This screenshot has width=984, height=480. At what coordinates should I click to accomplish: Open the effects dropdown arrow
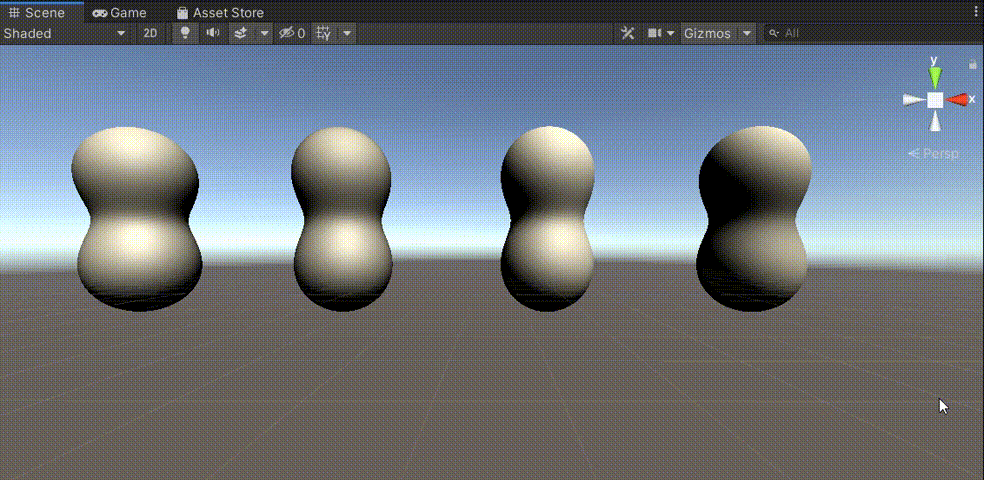coord(264,33)
